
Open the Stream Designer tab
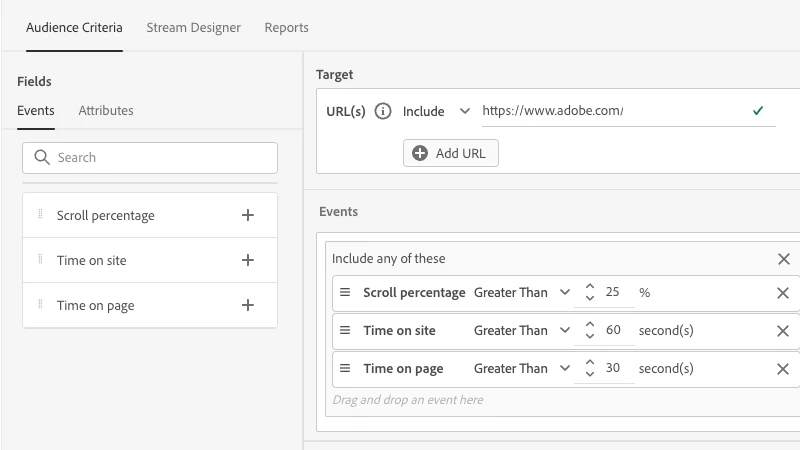click(193, 28)
